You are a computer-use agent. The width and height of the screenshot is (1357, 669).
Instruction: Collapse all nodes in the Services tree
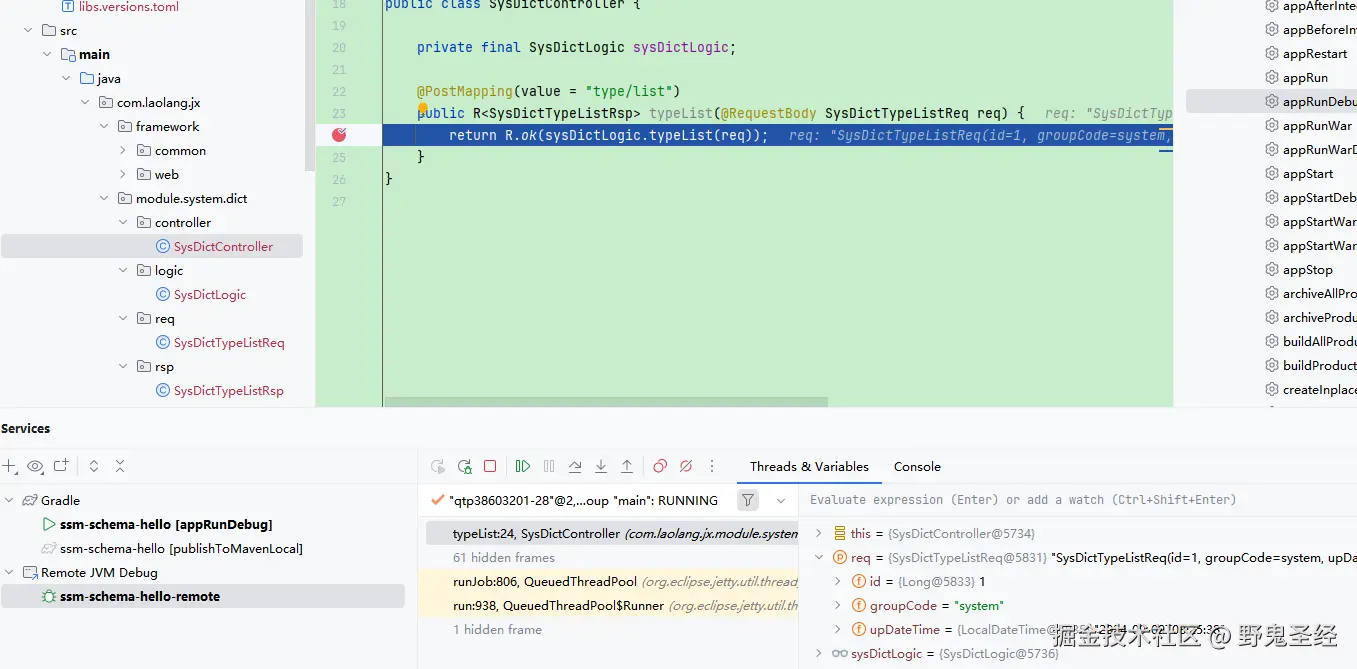pyautogui.click(x=120, y=466)
